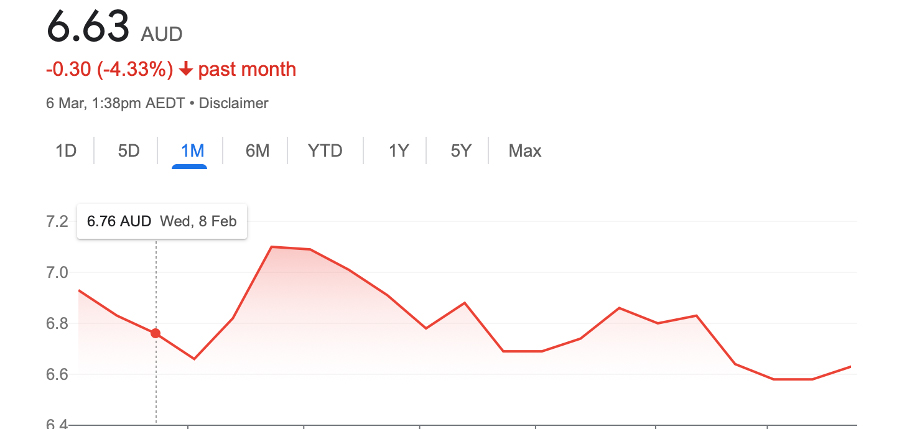This screenshot has height=430, width=902.
Task: Show the Max price history
Action: (525, 151)
